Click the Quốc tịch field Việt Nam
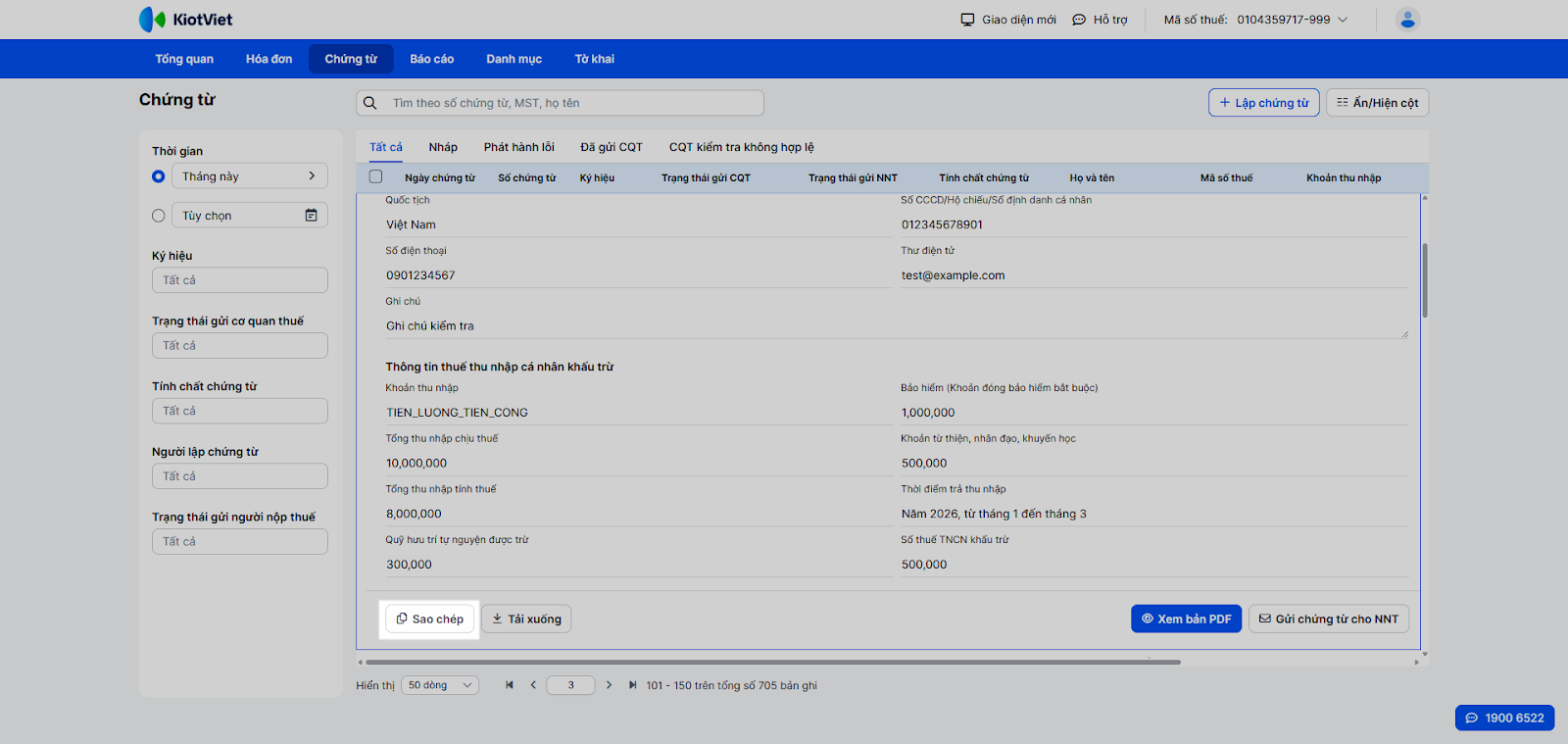The height and width of the screenshot is (744, 1568). [639, 224]
